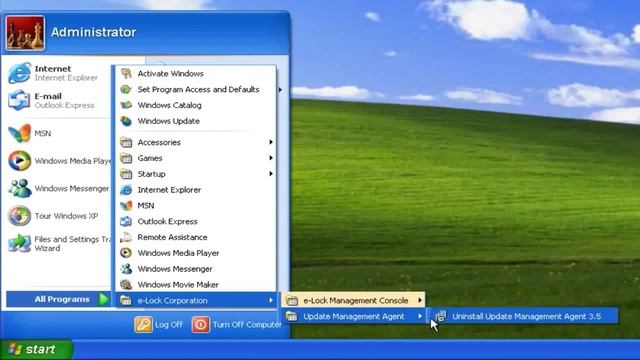
Task: Click the Windows Catalog icon
Action: click(126, 105)
